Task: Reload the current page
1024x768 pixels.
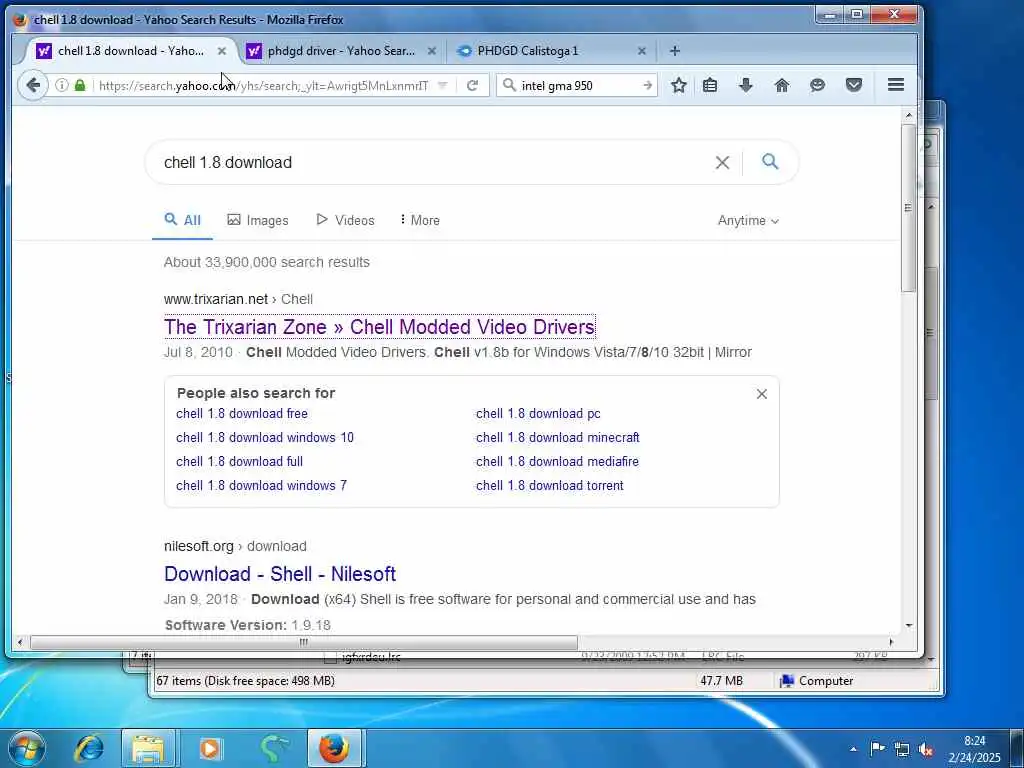Action: point(472,85)
